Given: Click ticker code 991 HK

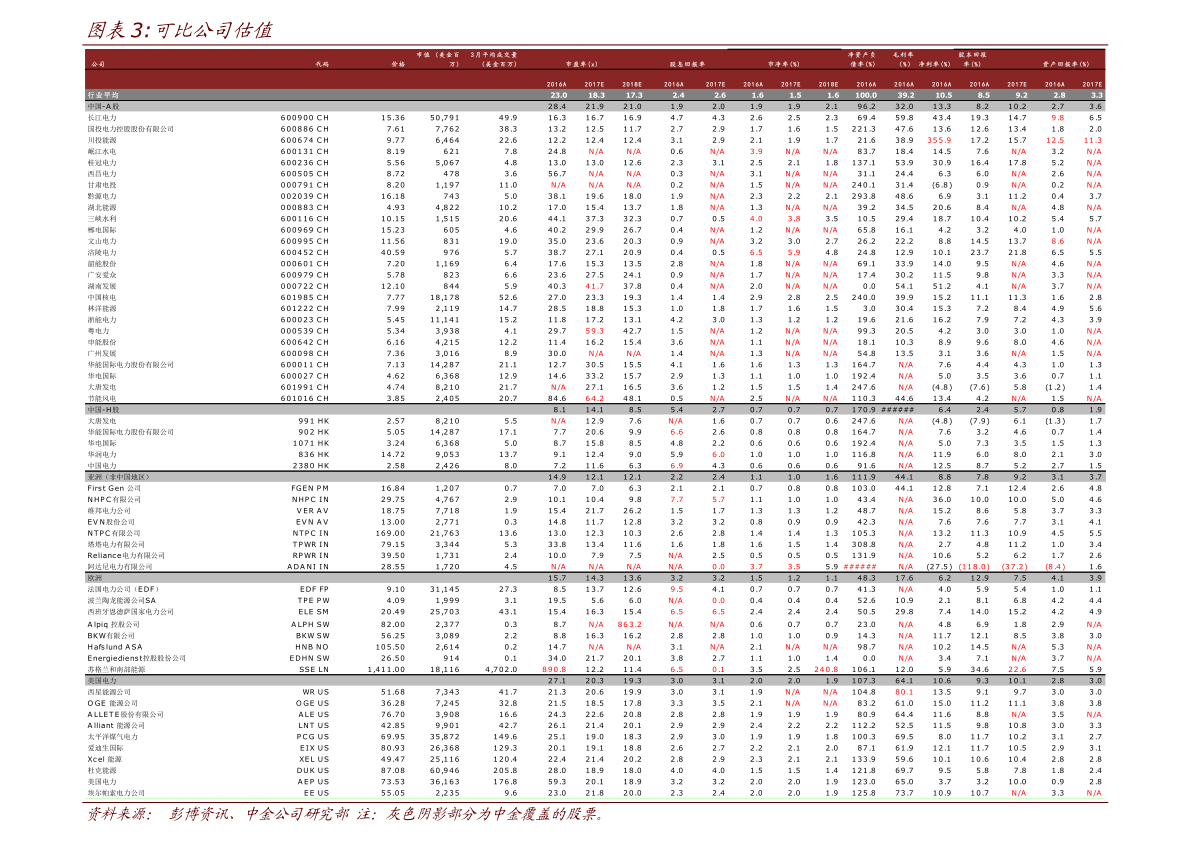Looking at the screenshot, I should pos(314,421).
